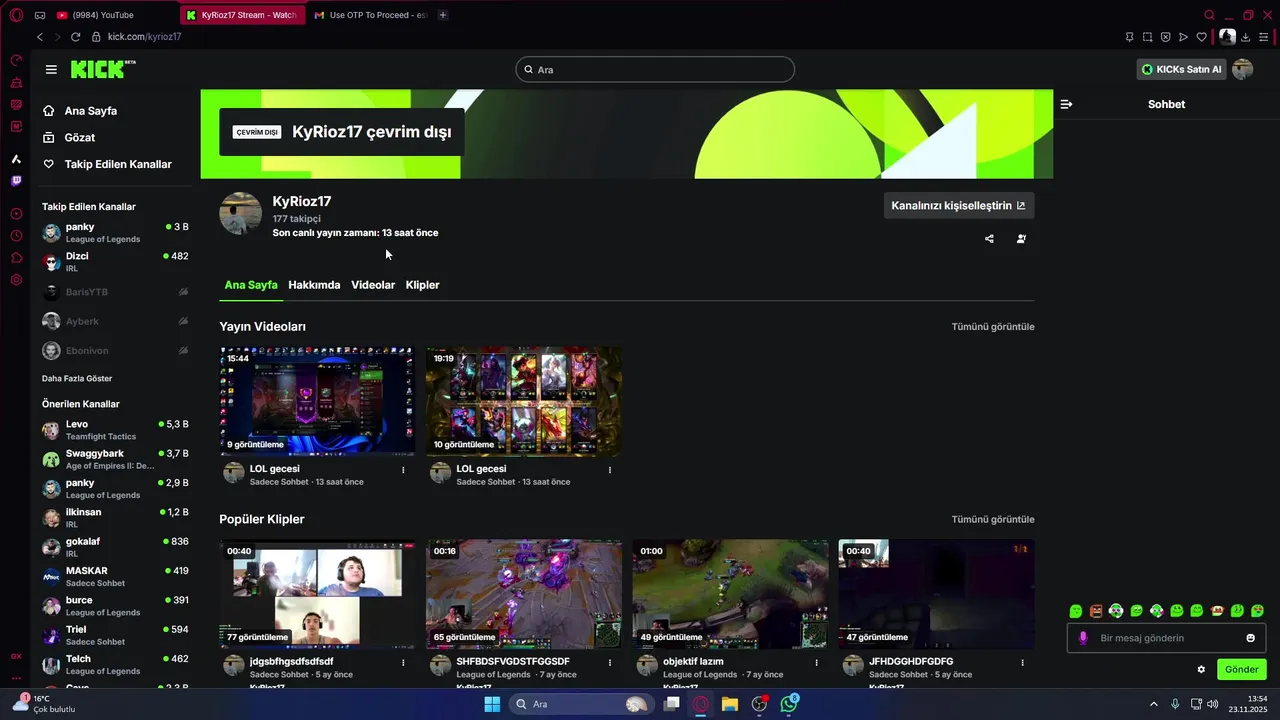Click the ad blocker shield icon
The width and height of the screenshot is (1280, 720).
(1165, 37)
